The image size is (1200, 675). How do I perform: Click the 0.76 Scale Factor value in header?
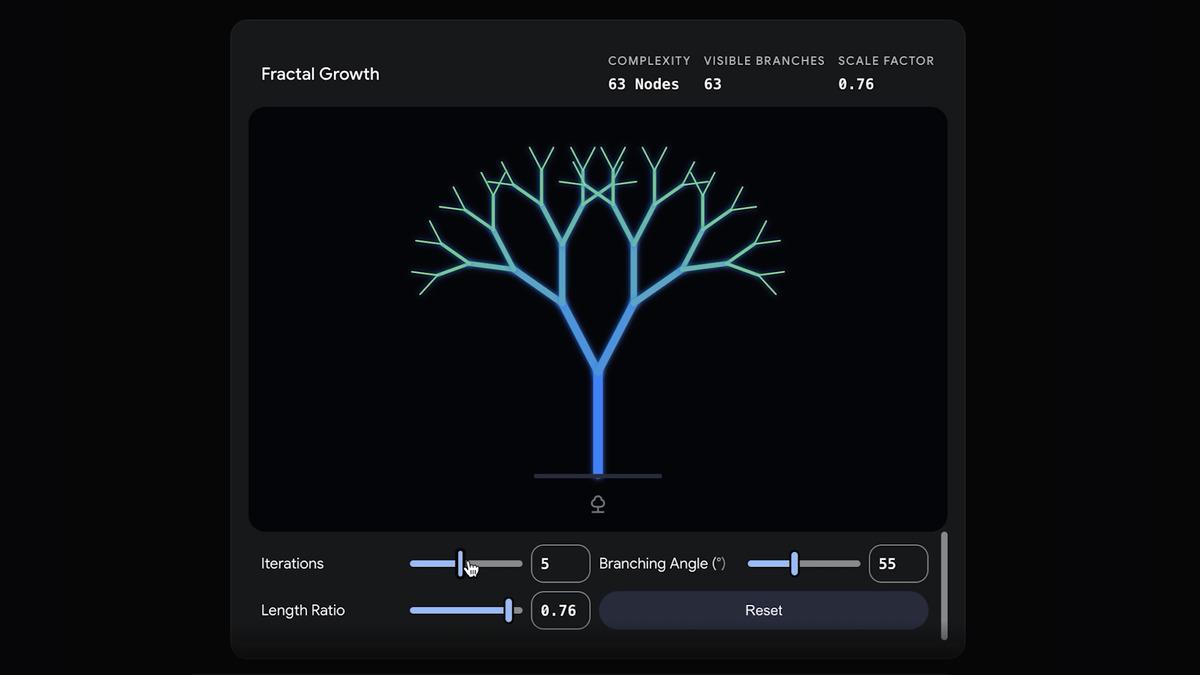tap(856, 84)
